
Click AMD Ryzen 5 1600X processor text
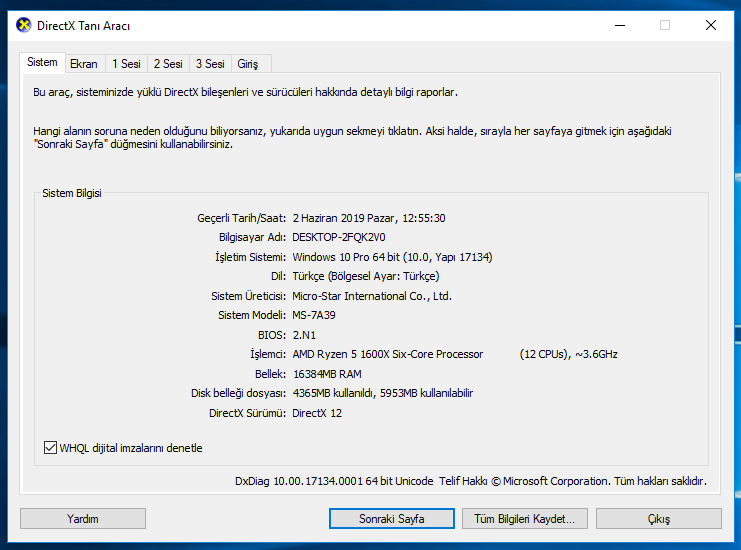[388, 354]
